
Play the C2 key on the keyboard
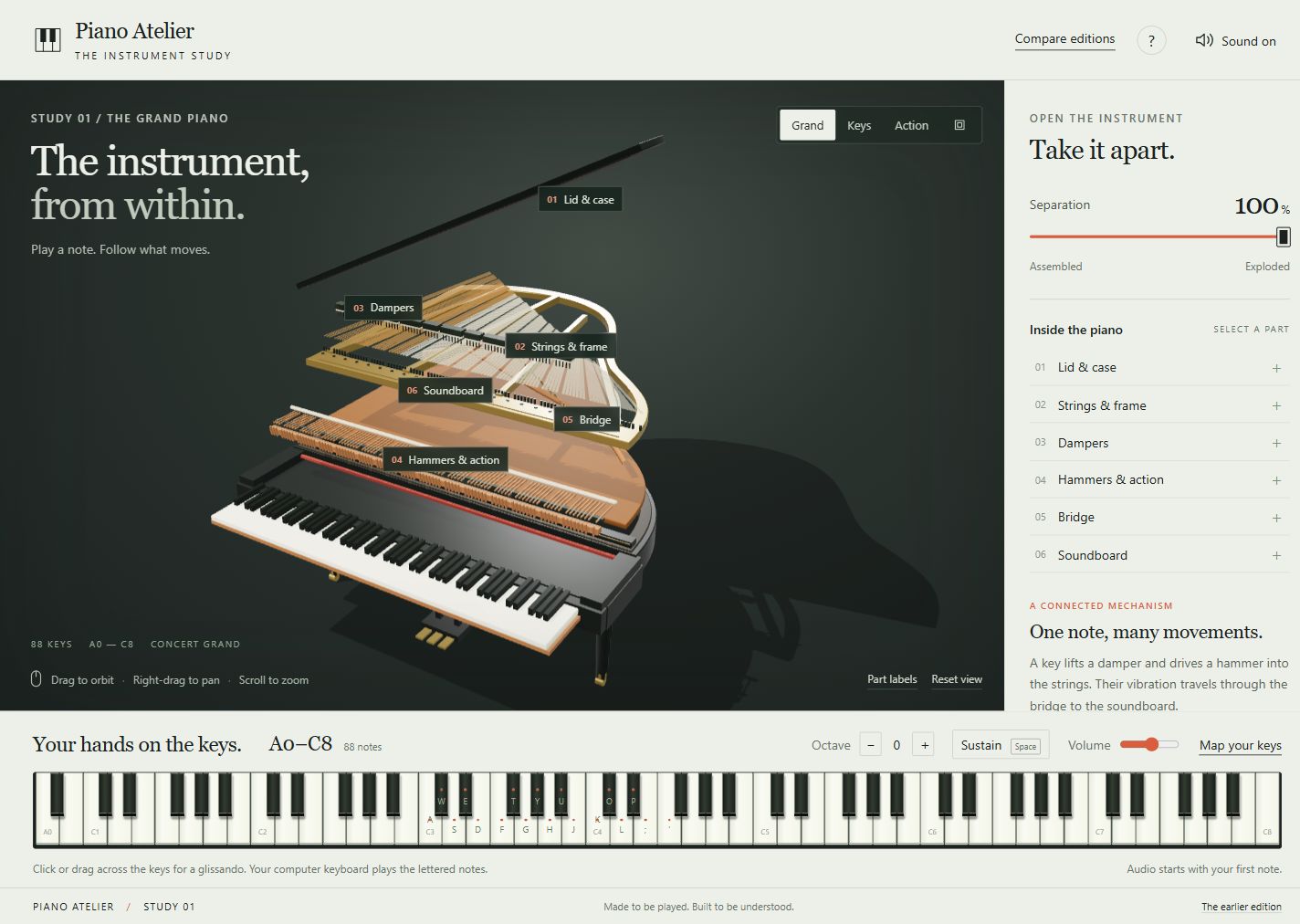click(261, 829)
